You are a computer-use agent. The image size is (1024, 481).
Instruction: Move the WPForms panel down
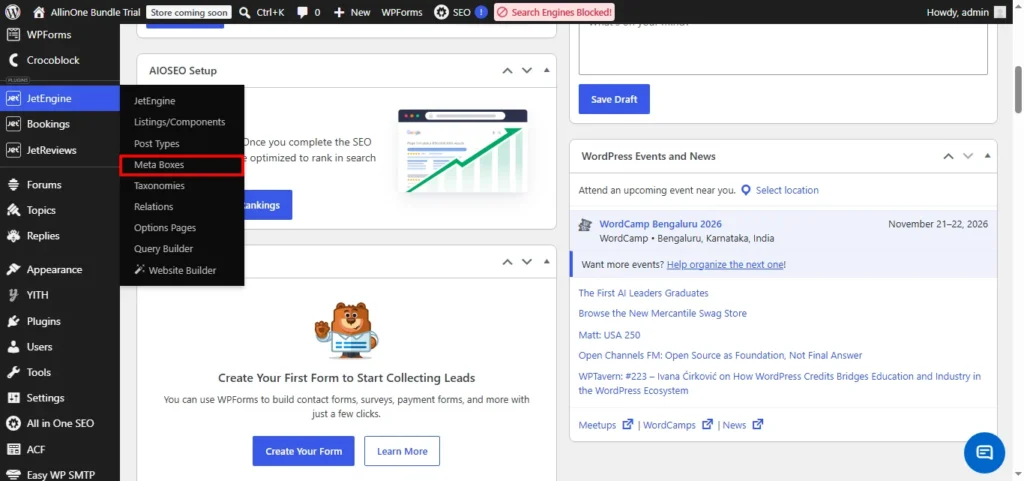point(527,262)
